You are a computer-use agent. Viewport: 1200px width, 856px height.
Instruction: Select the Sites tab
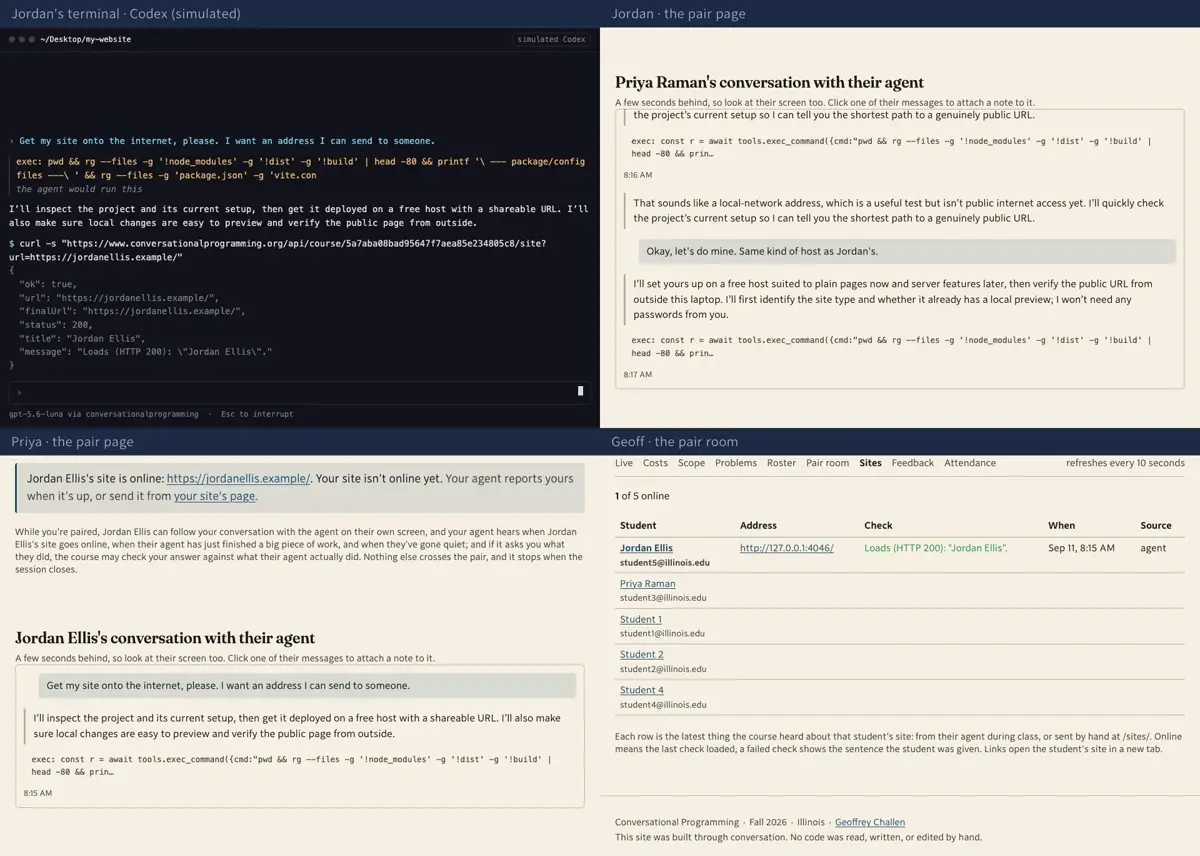(x=870, y=463)
